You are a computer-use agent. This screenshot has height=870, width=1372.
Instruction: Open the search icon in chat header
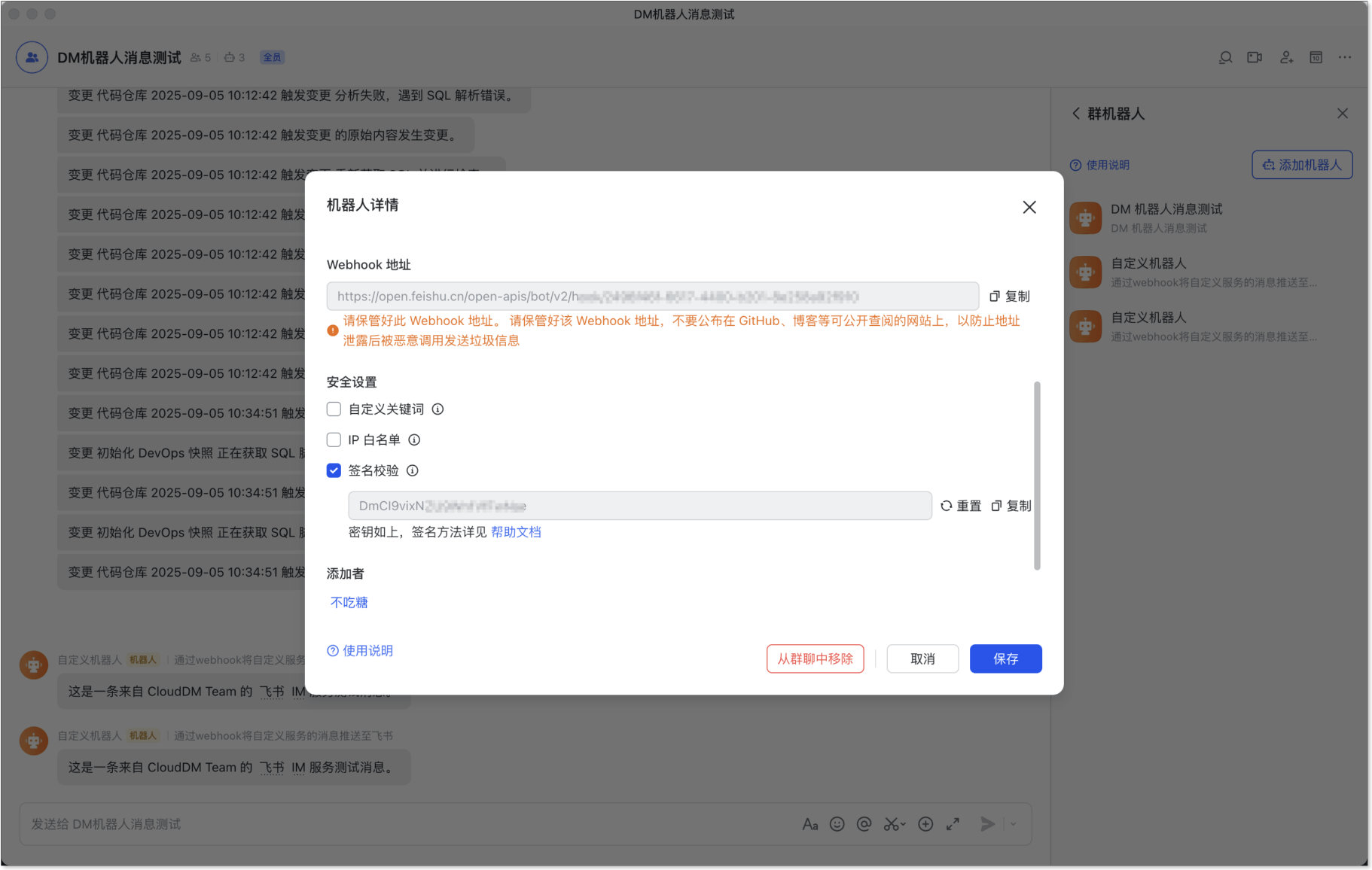(1225, 57)
